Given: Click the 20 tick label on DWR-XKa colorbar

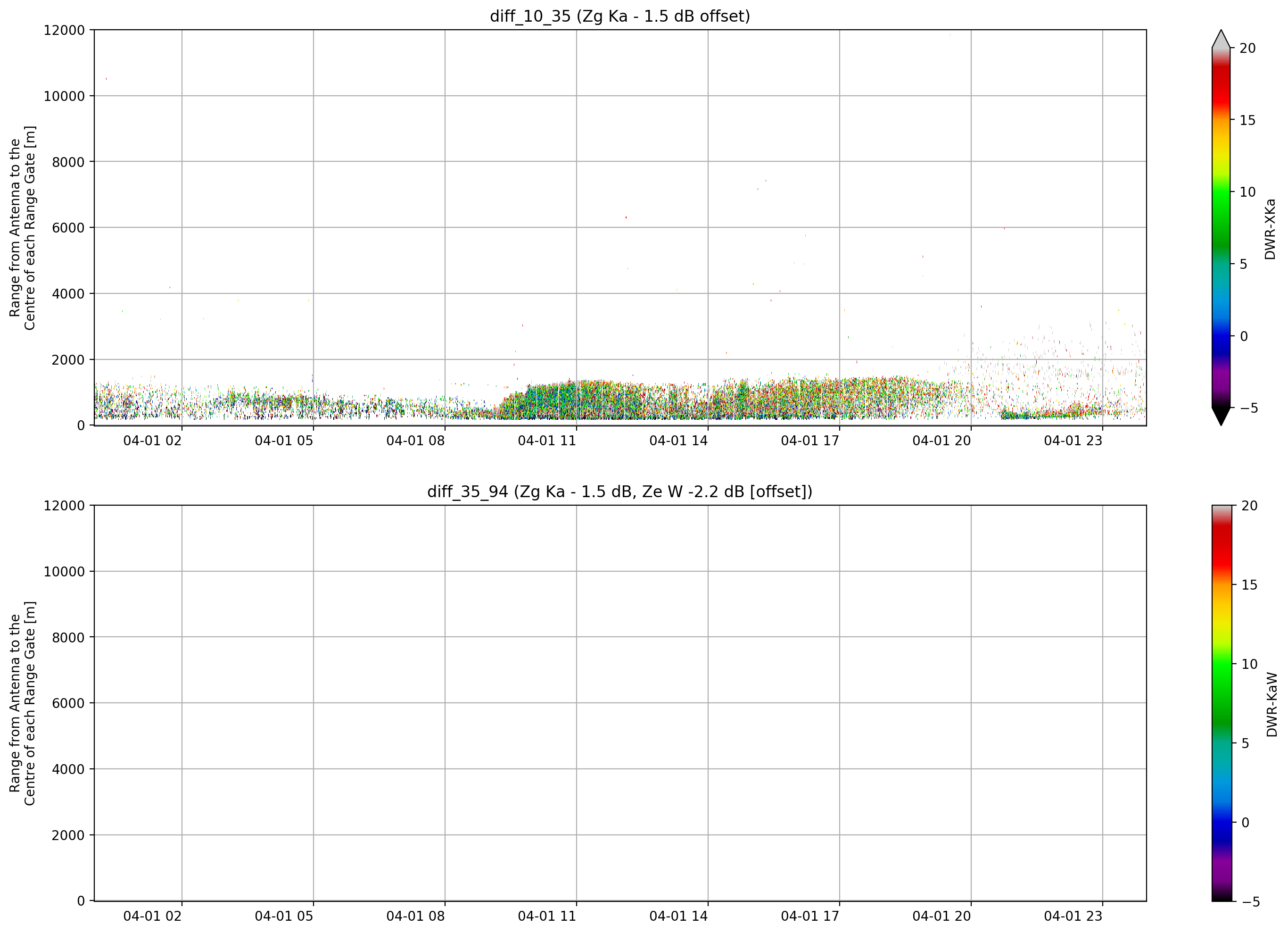Looking at the screenshot, I should 1247,49.
